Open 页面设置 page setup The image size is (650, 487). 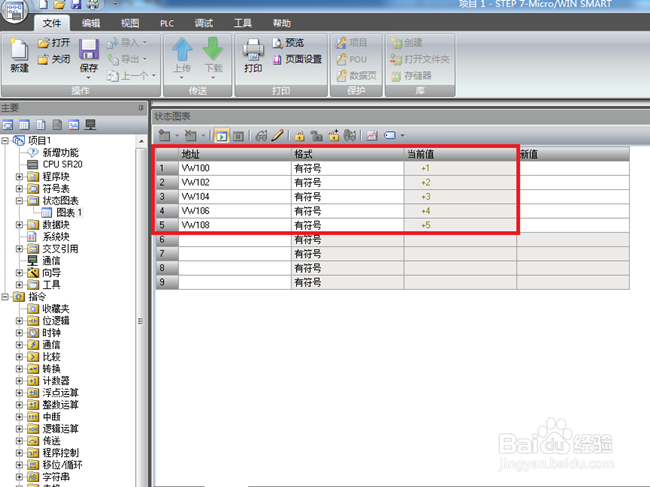(x=297, y=59)
